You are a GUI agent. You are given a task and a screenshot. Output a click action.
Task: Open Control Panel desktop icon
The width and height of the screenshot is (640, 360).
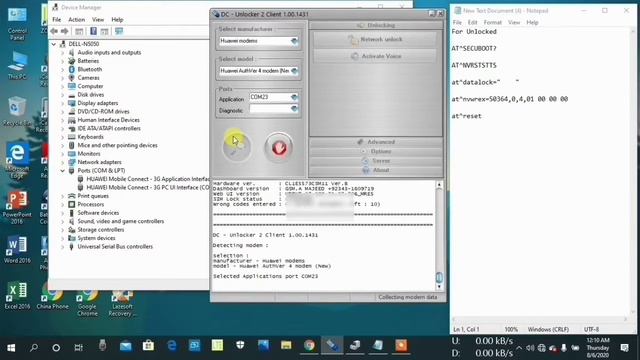(17, 24)
